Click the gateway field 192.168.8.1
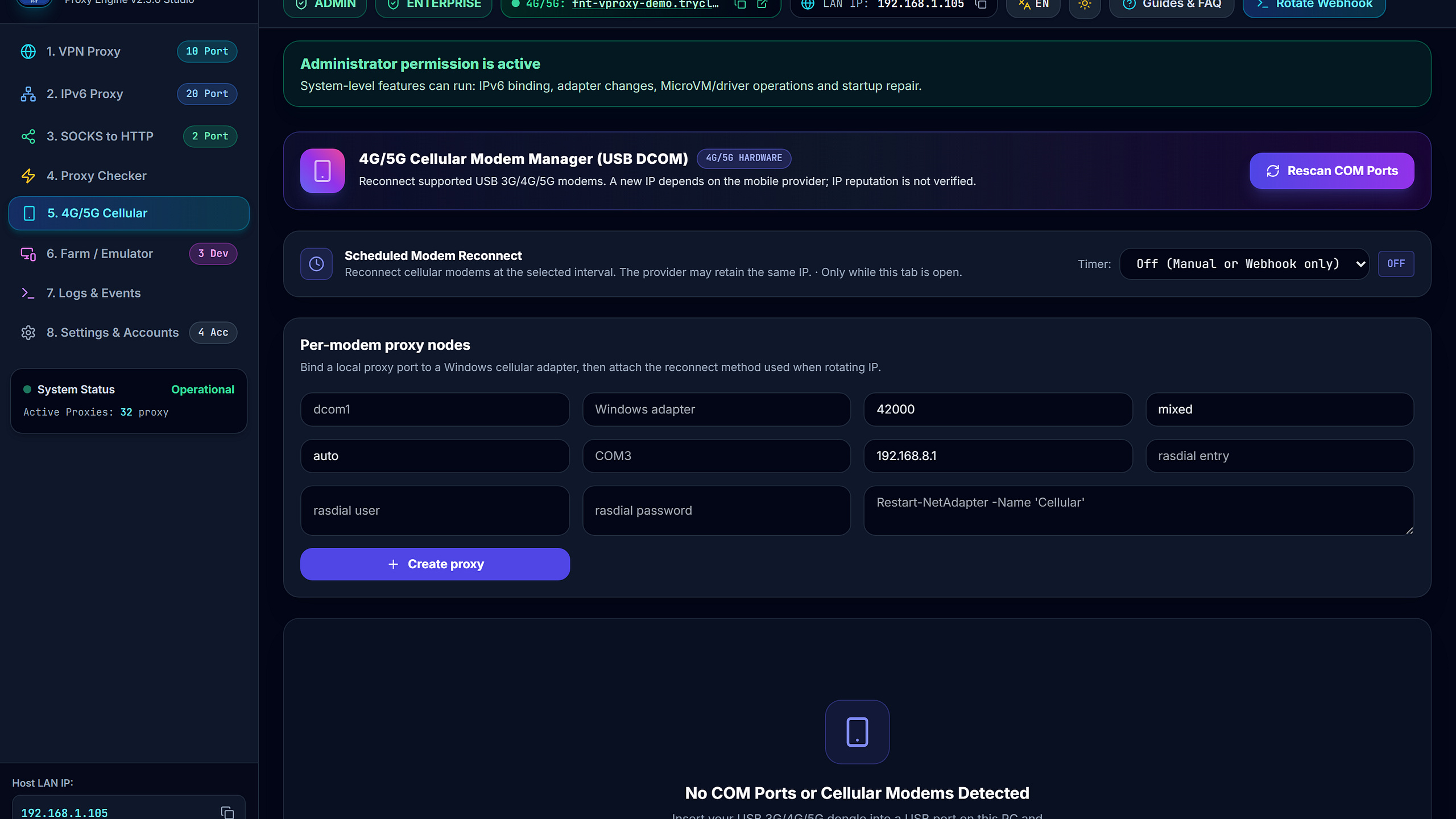 [998, 456]
